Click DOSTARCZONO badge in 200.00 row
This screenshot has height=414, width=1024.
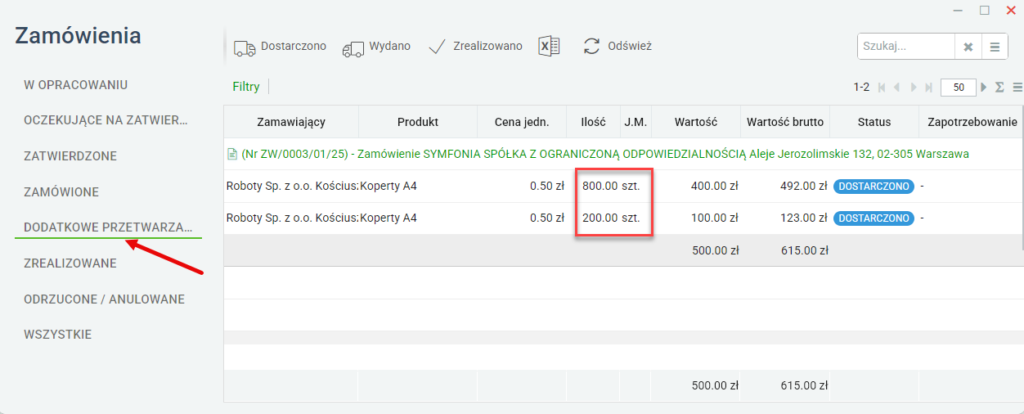tap(873, 218)
